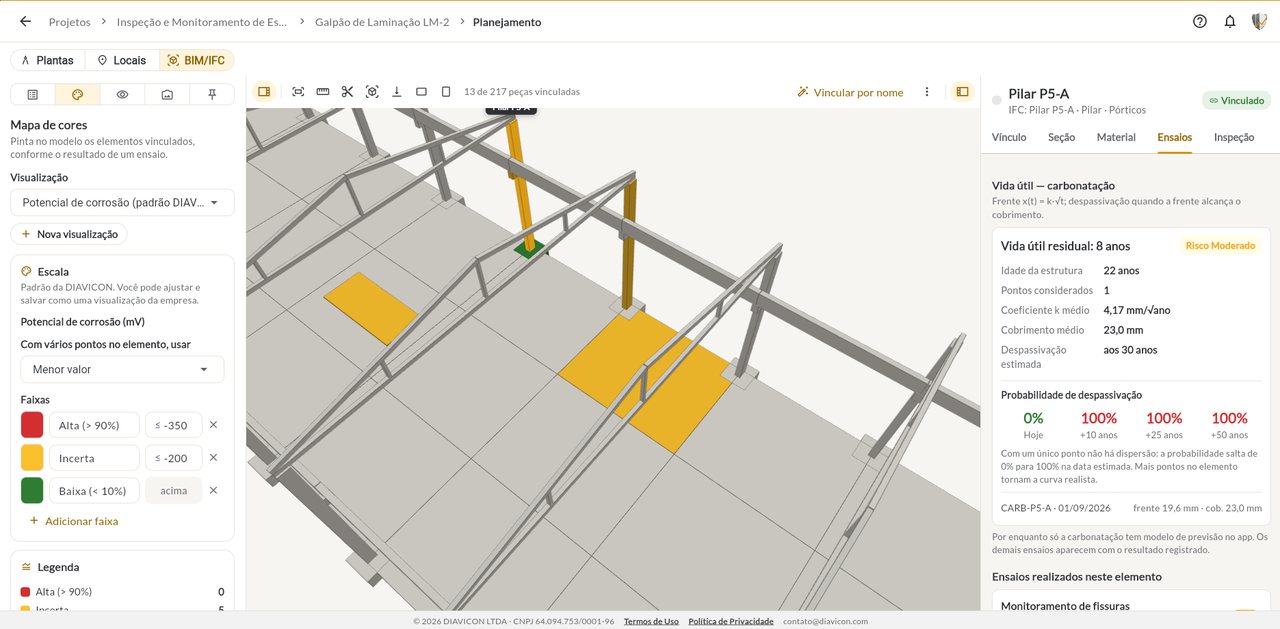Open the Inspeção tab

[x=1234, y=137]
